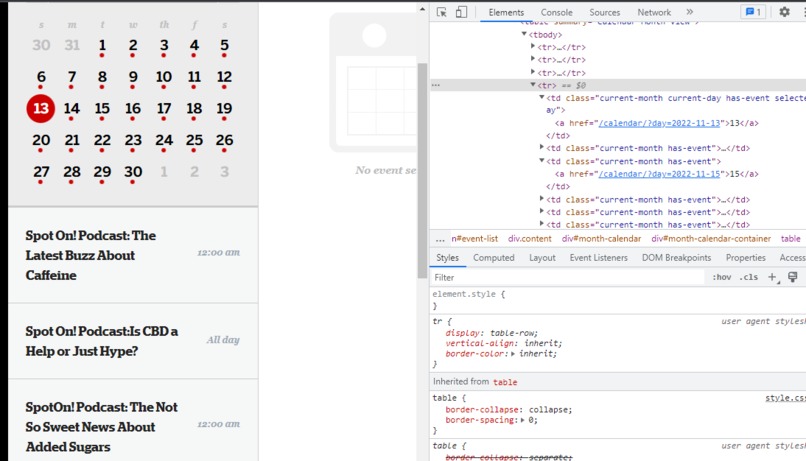Open the CBD Help or Just Hype event
The image size is (806, 461).
[102, 341]
